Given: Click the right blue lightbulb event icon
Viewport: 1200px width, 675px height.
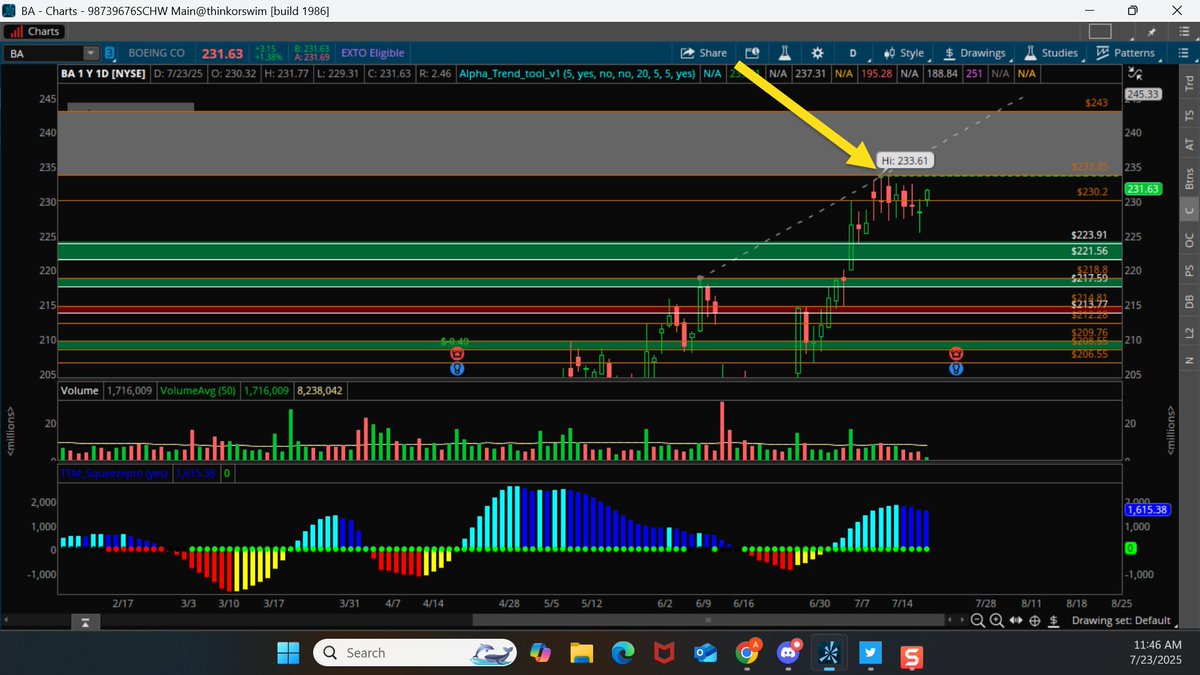Looking at the screenshot, I should point(956,368).
